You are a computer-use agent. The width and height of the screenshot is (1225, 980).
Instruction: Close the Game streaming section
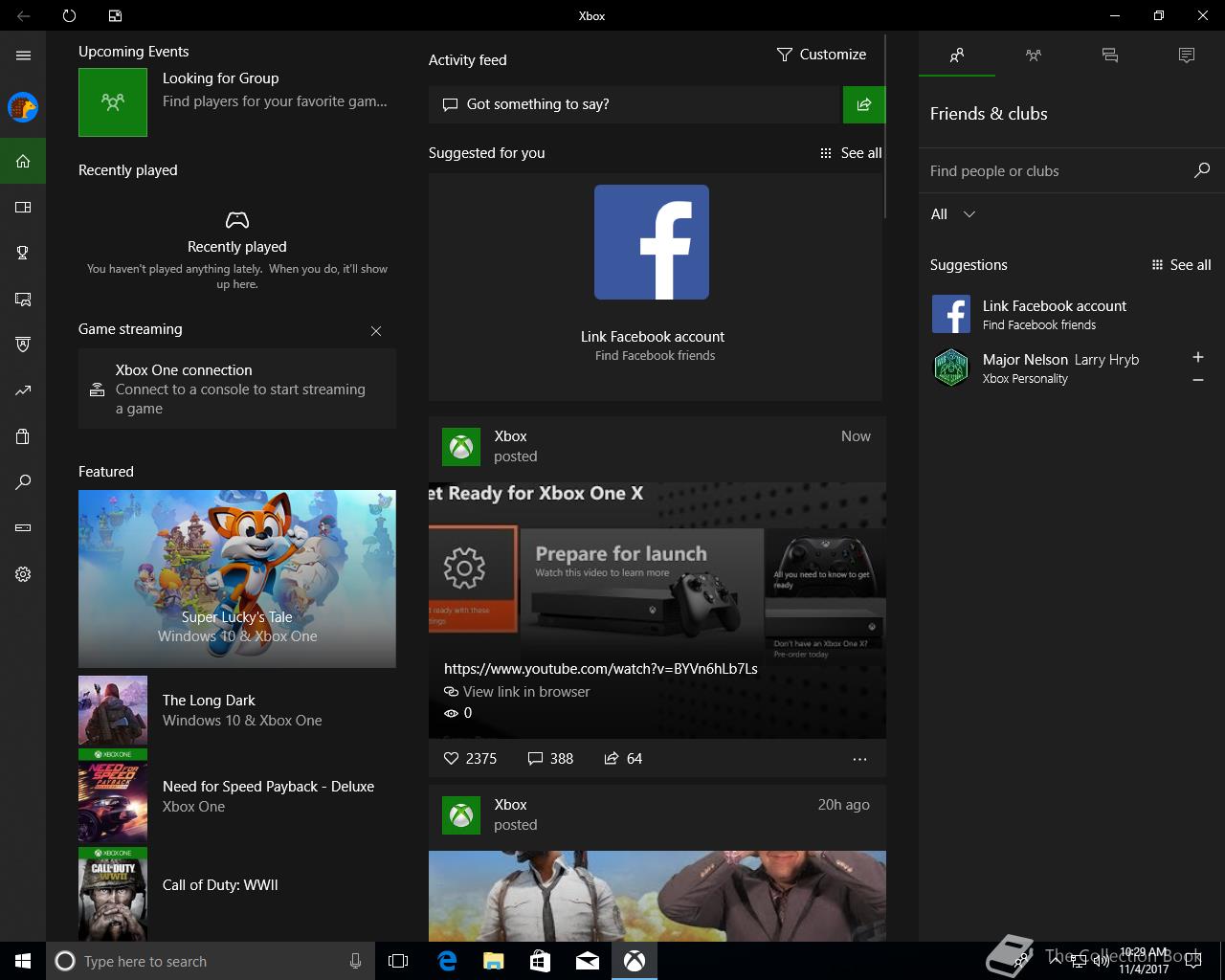(x=376, y=331)
